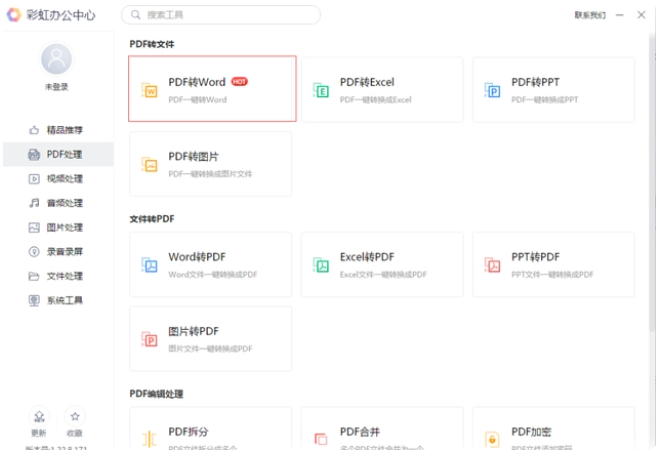Click the orange lock icon of PDF加密
Screen dimensions: 656x452
(492, 439)
